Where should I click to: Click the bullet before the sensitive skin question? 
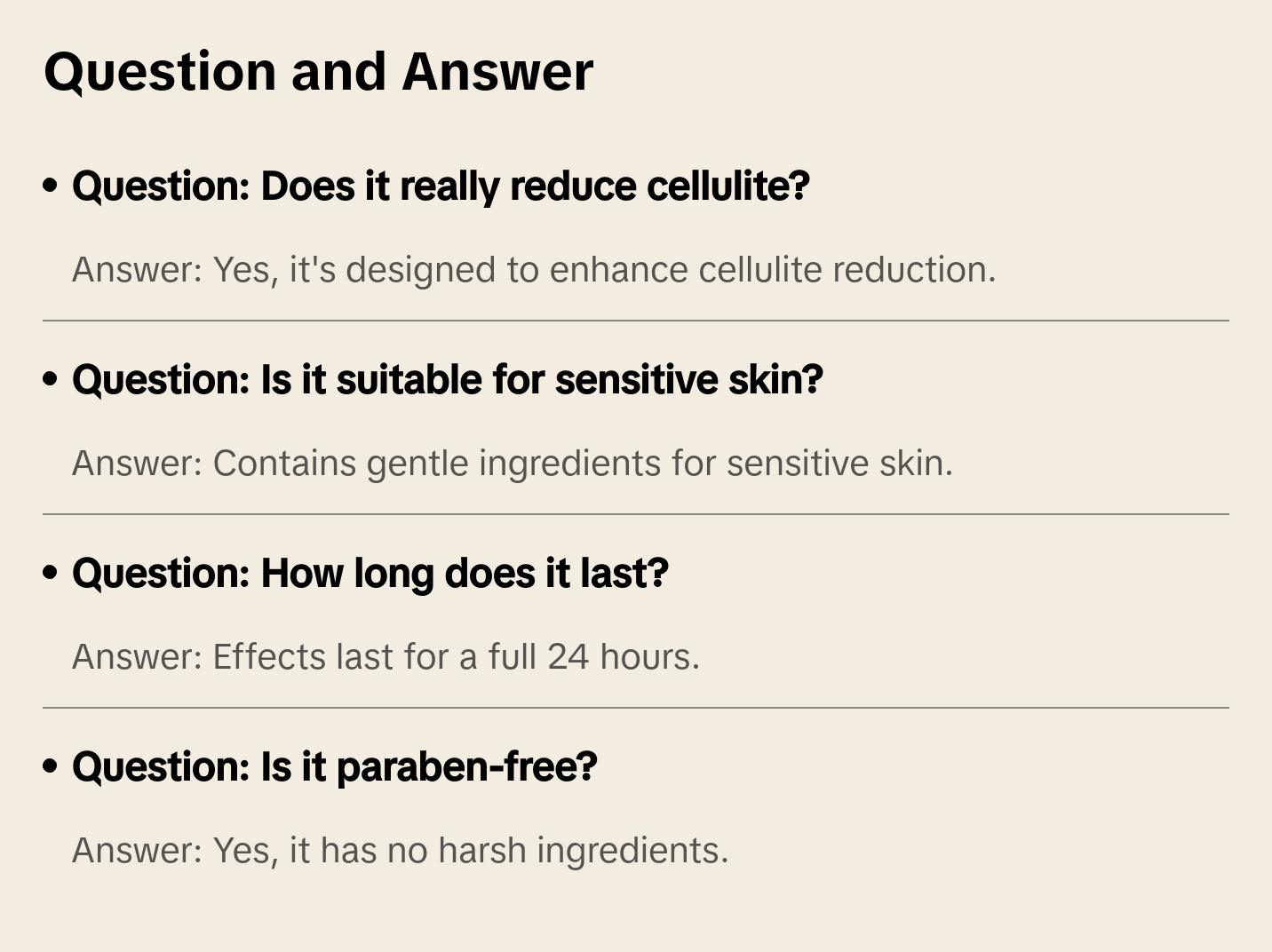[51, 379]
